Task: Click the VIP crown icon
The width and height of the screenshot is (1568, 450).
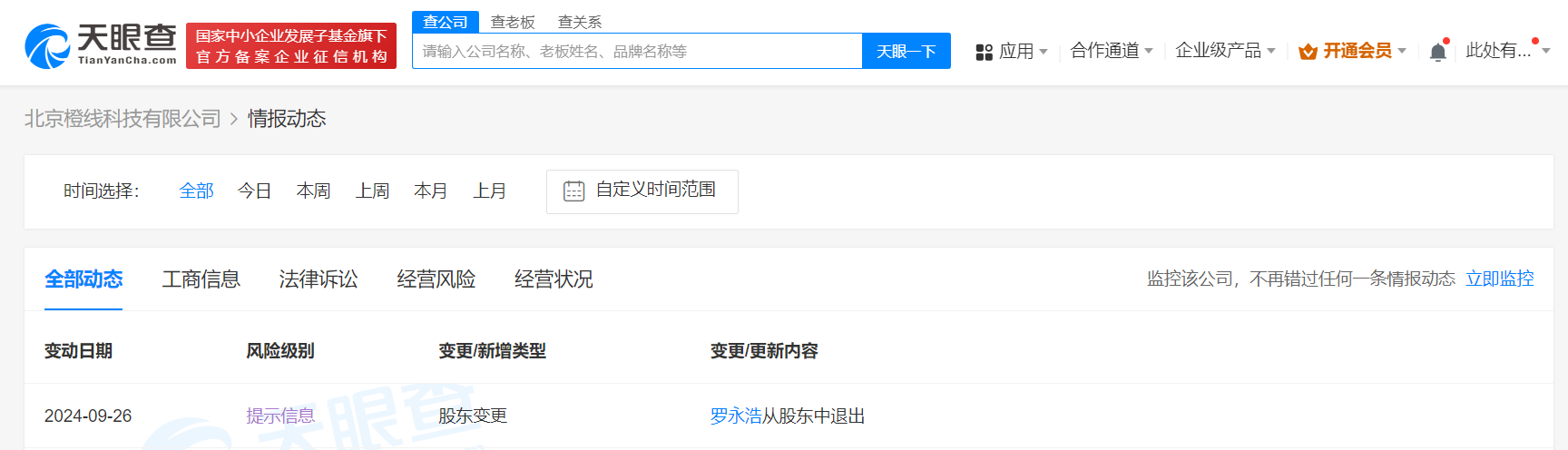Action: tap(1308, 52)
